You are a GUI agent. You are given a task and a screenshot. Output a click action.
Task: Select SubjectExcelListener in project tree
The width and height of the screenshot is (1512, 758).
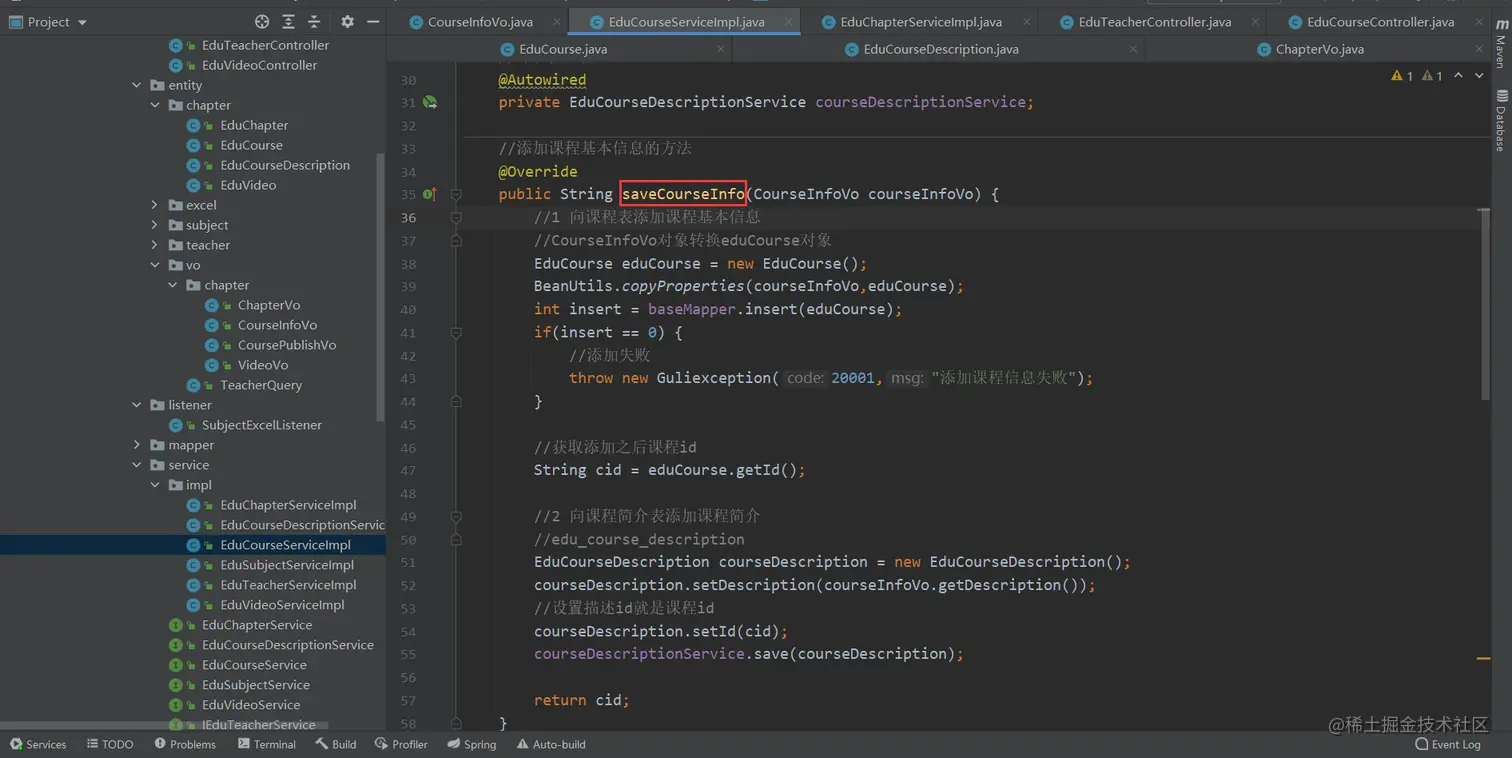point(262,425)
